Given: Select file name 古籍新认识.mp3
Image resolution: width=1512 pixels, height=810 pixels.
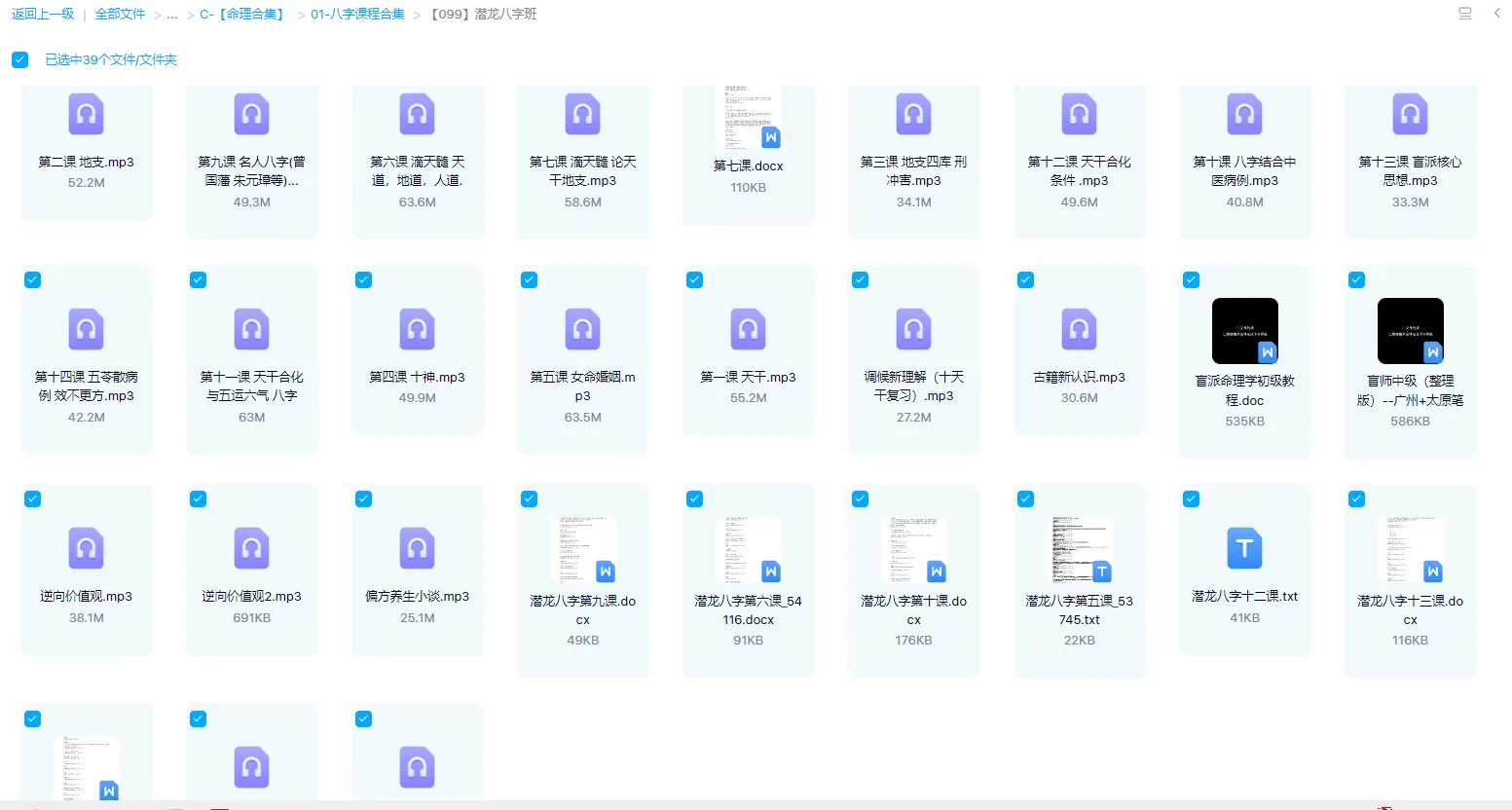Looking at the screenshot, I should click(1079, 377).
